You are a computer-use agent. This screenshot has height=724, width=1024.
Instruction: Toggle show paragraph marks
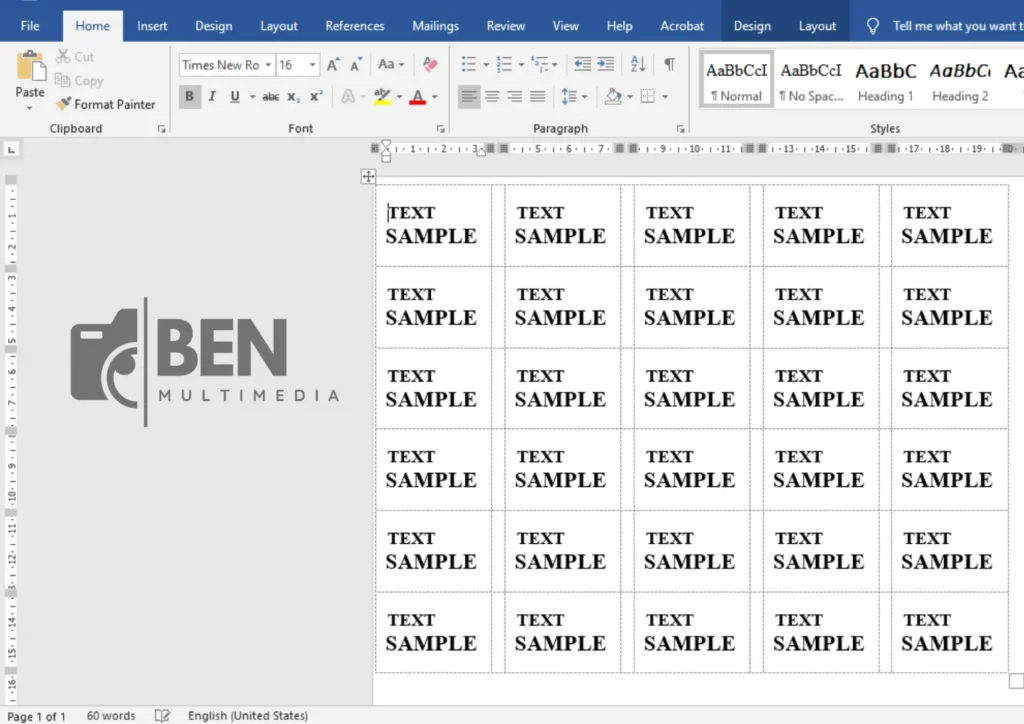tap(668, 63)
